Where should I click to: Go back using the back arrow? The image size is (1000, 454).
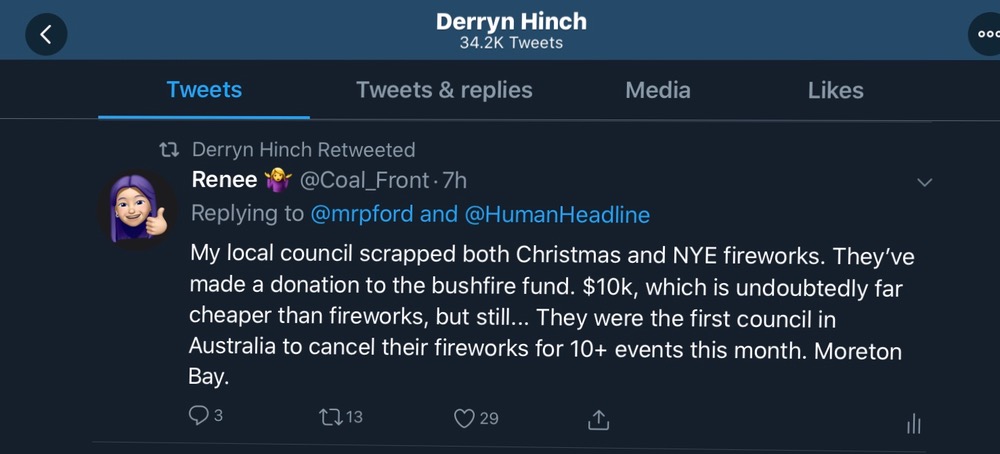point(44,34)
